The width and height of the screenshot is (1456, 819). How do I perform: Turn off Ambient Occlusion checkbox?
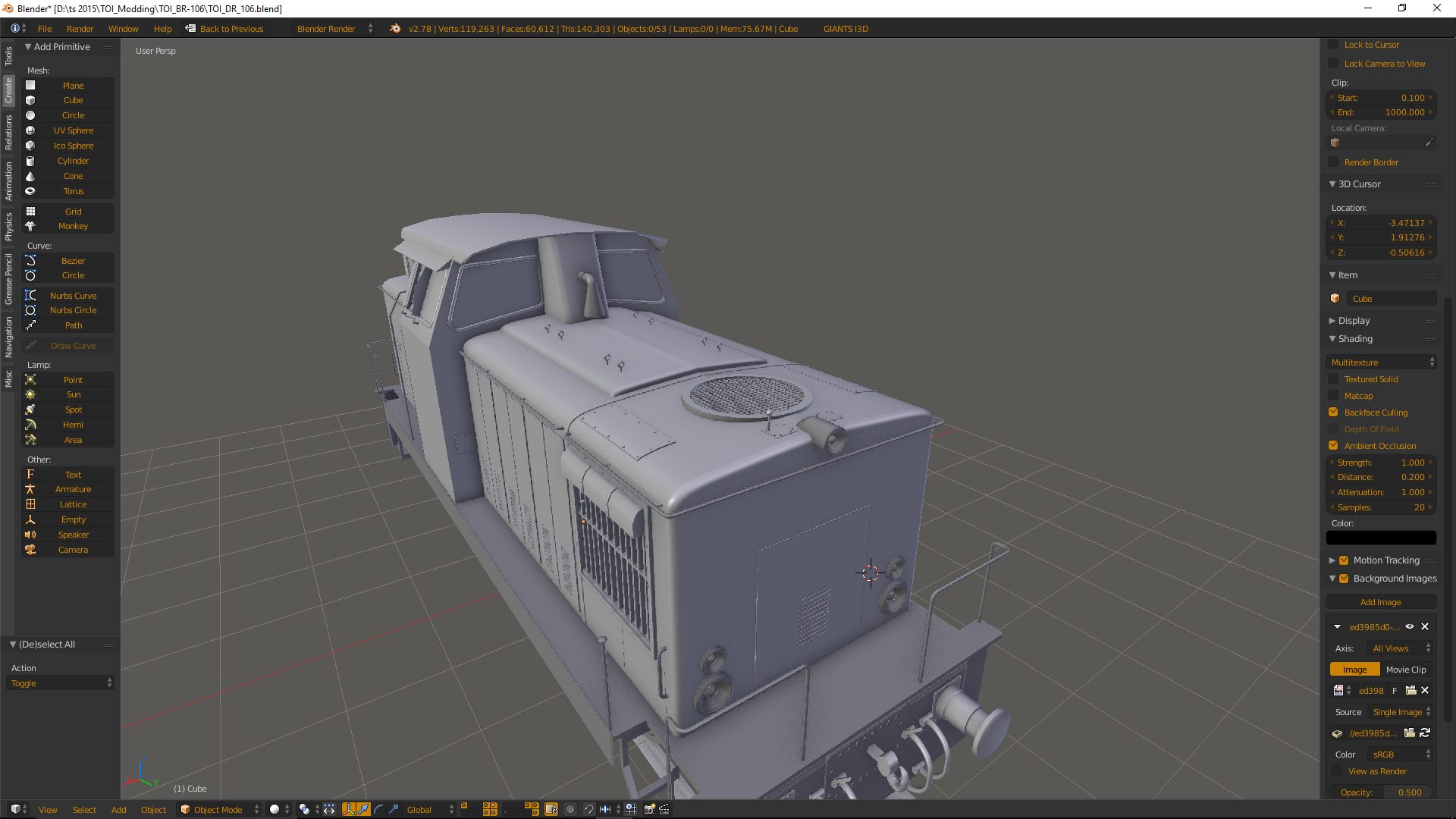(1333, 446)
